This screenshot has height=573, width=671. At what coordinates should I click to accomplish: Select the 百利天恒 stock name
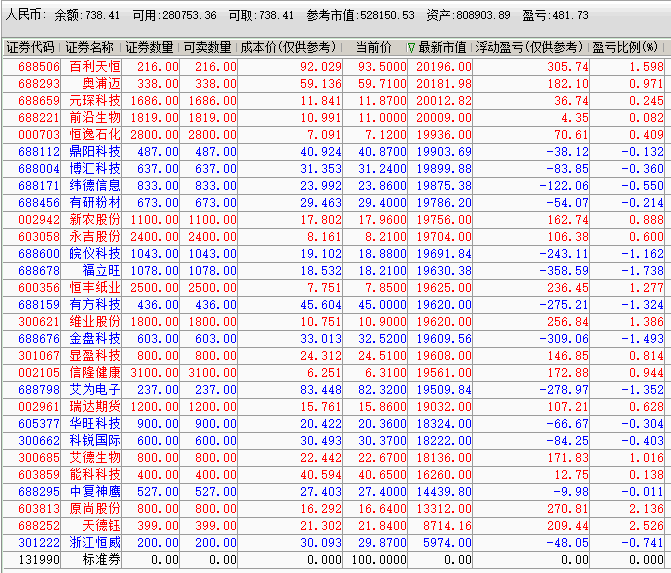[x=95, y=66]
